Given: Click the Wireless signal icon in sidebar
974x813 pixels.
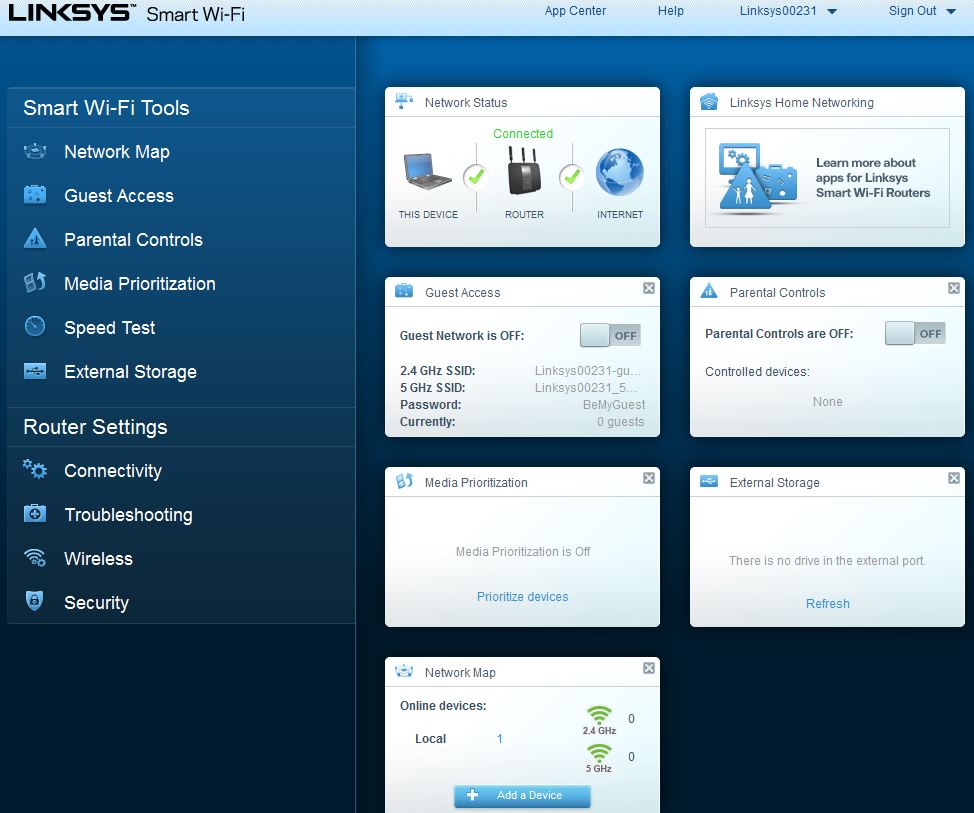Looking at the screenshot, I should 35,558.
